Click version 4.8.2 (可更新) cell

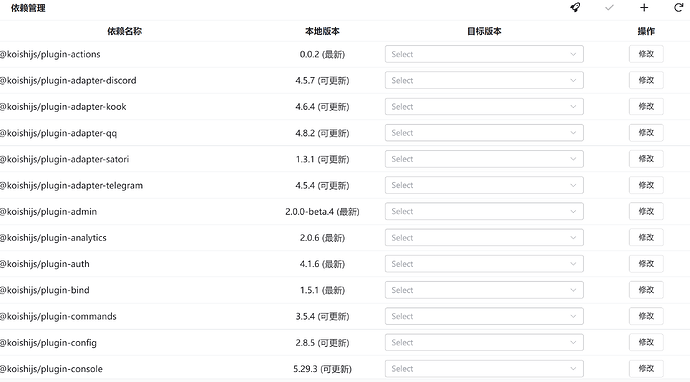pyautogui.click(x=323, y=133)
